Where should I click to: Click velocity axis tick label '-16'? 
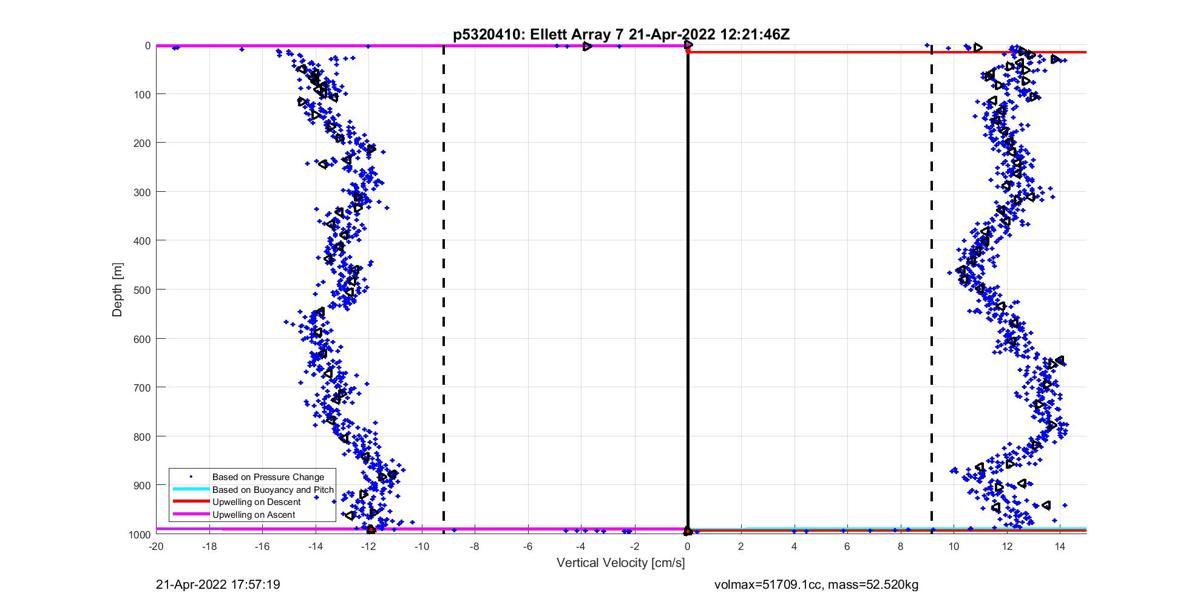[x=262, y=547]
